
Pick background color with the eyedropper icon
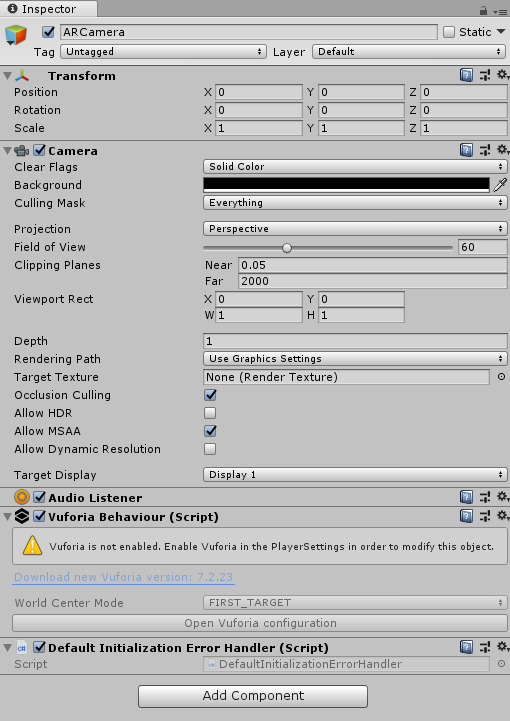500,185
